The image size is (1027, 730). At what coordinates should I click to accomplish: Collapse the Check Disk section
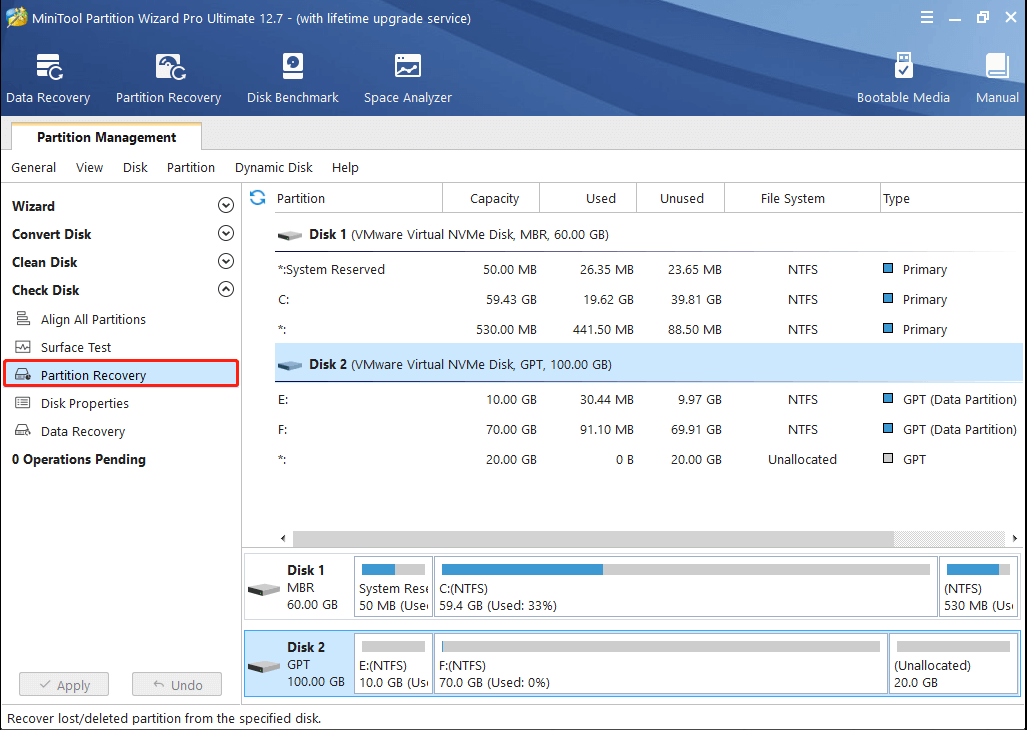226,289
